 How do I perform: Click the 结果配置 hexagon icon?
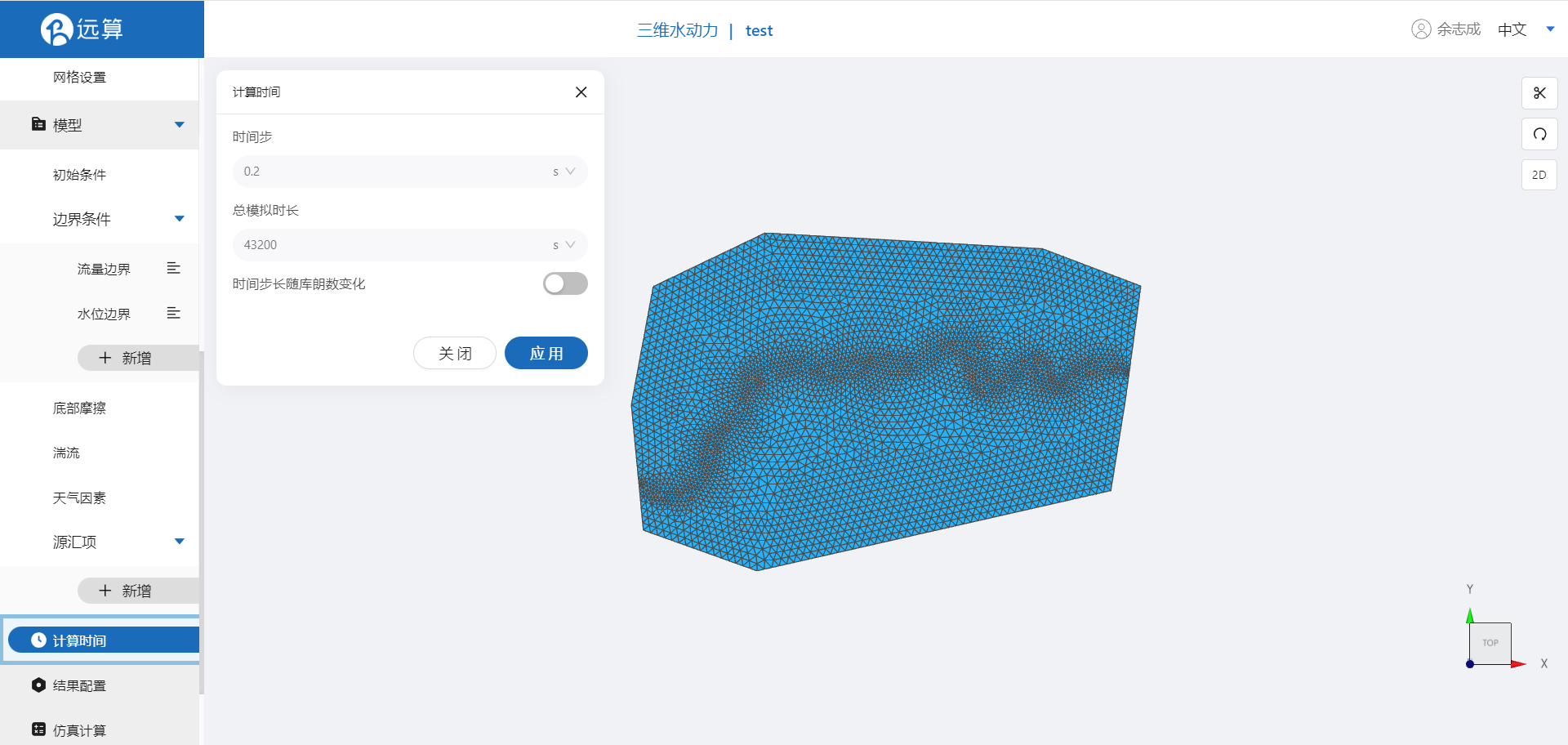click(38, 685)
